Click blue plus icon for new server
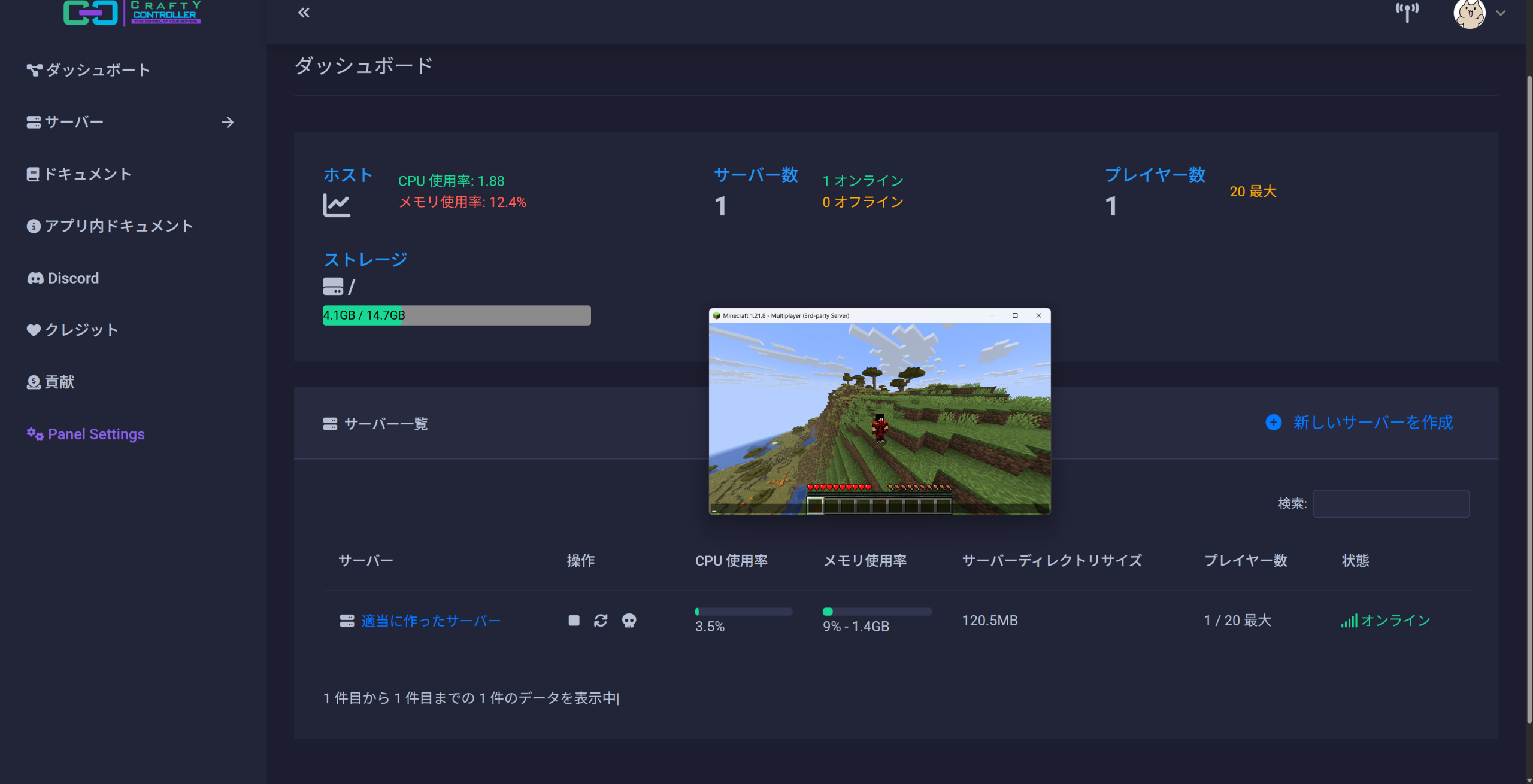This screenshot has height=784, width=1533. point(1273,423)
